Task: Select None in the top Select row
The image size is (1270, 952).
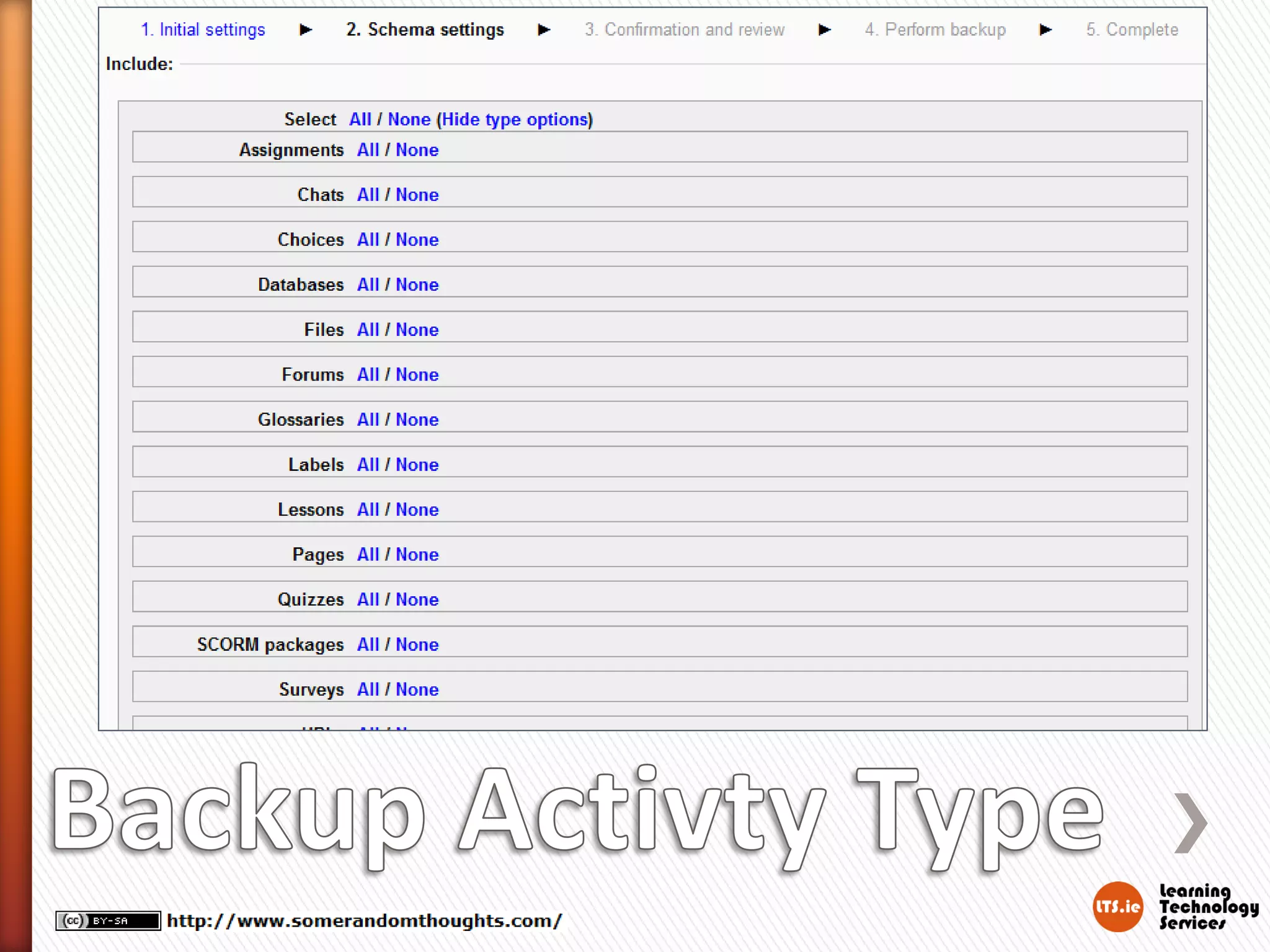Action: (x=409, y=120)
